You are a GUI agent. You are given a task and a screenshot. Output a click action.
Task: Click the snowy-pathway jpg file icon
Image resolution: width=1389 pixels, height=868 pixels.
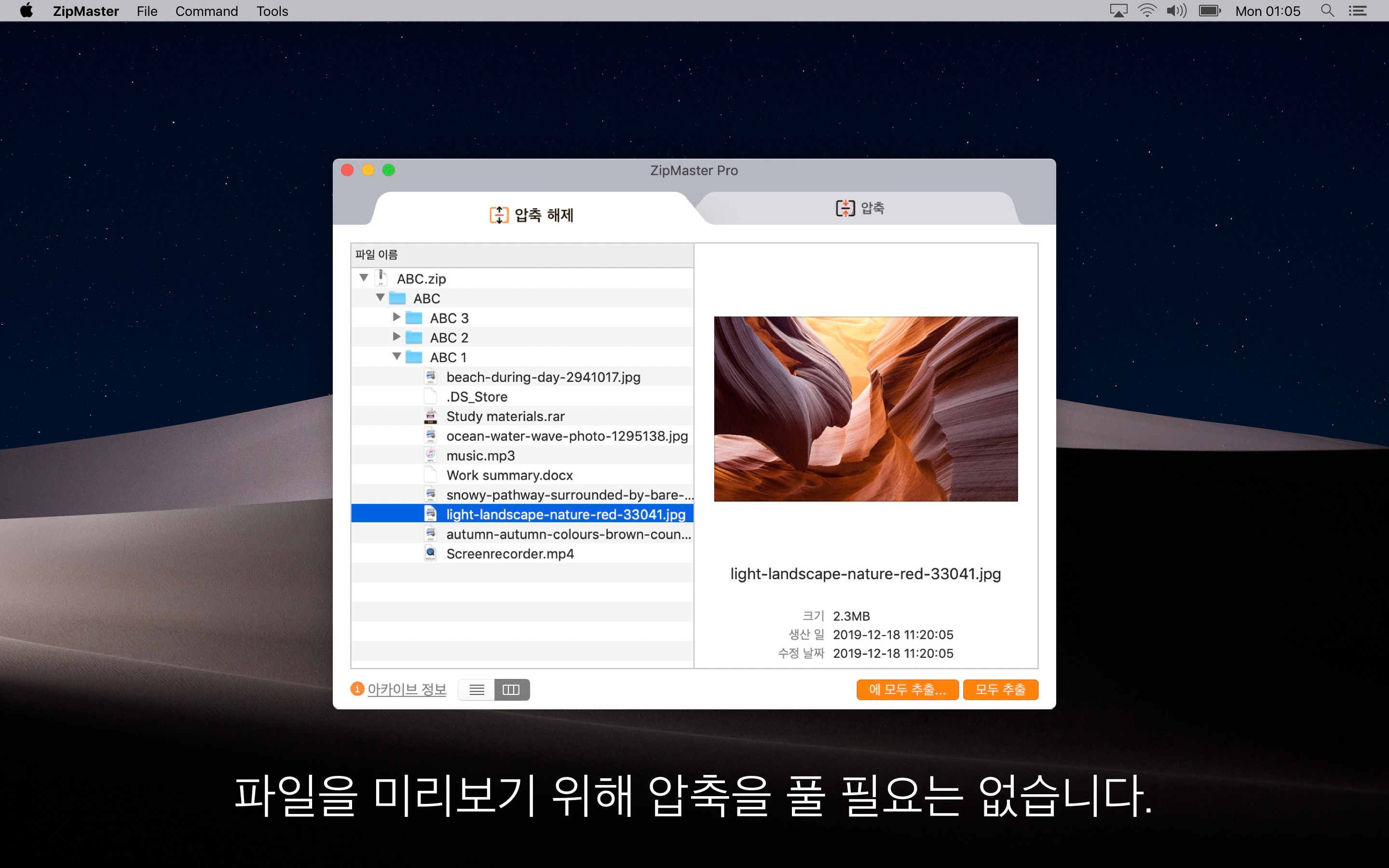pyautogui.click(x=431, y=494)
